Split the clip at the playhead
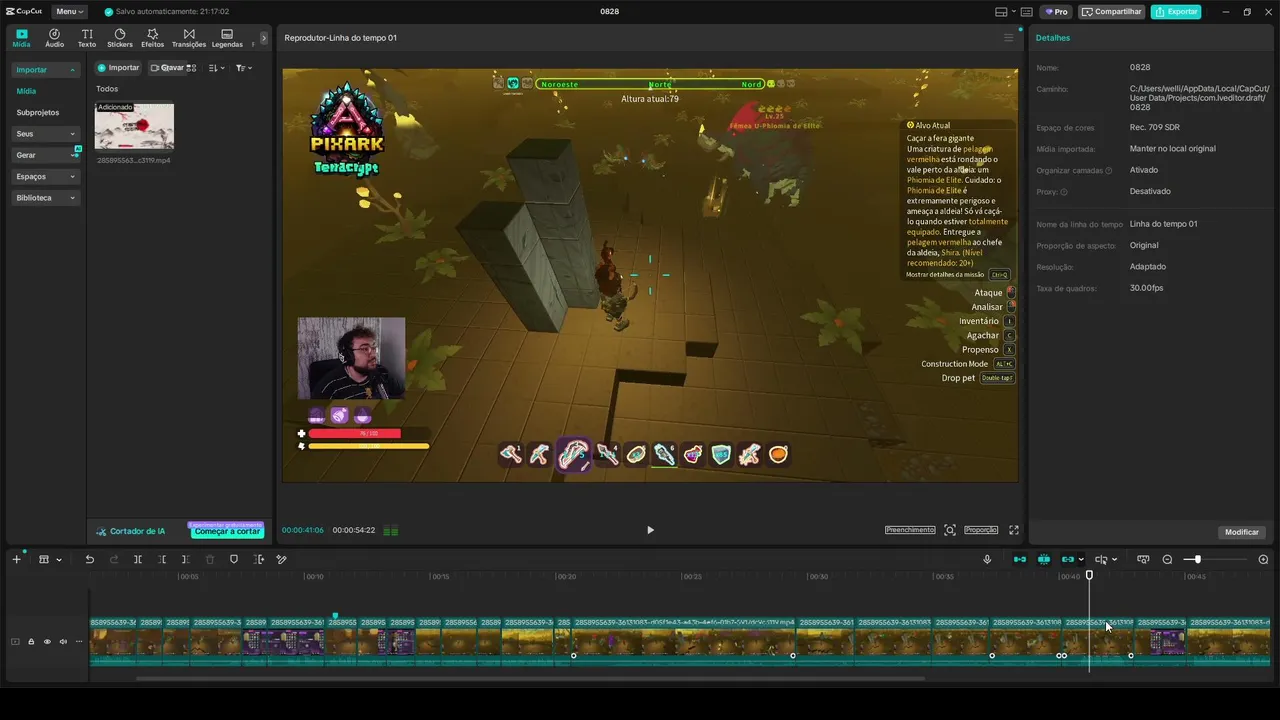Viewport: 1280px width, 720px height. point(138,559)
